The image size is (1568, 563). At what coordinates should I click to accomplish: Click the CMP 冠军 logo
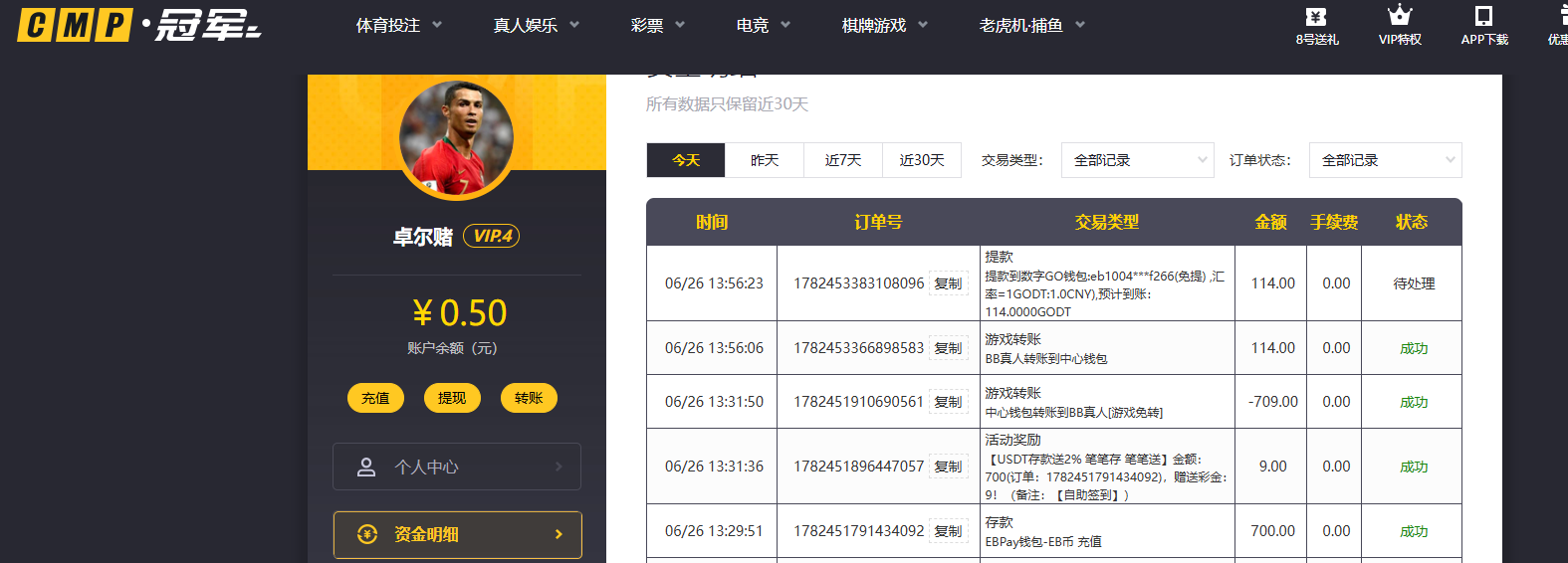139,25
